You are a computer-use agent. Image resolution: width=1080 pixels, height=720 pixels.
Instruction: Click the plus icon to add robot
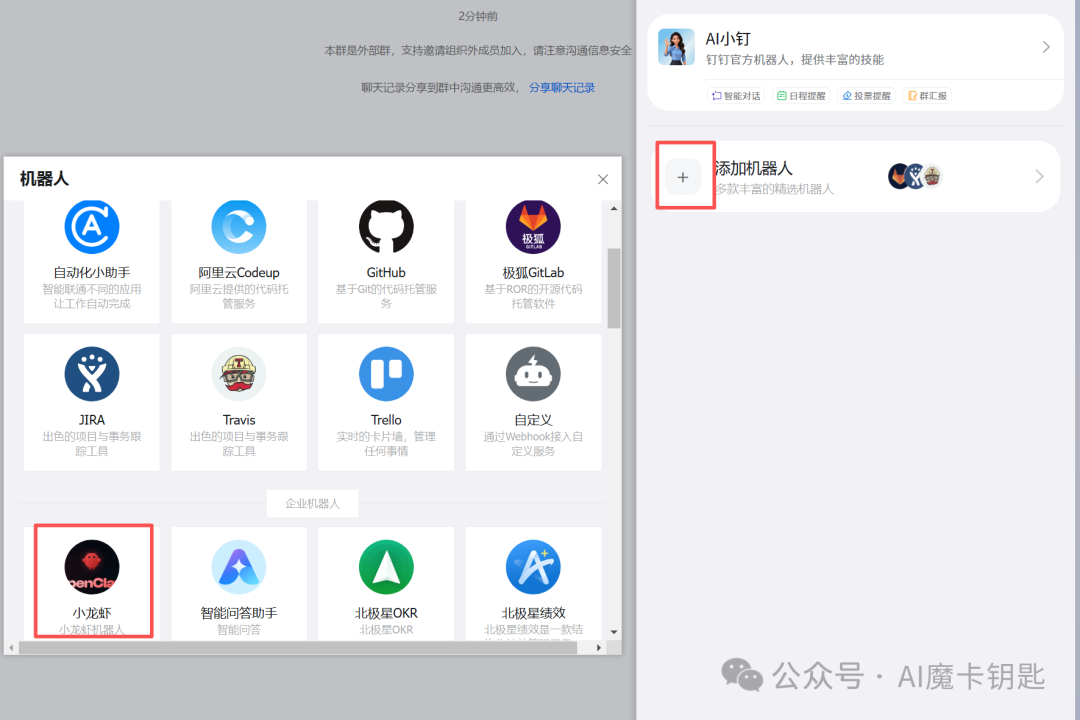683,177
